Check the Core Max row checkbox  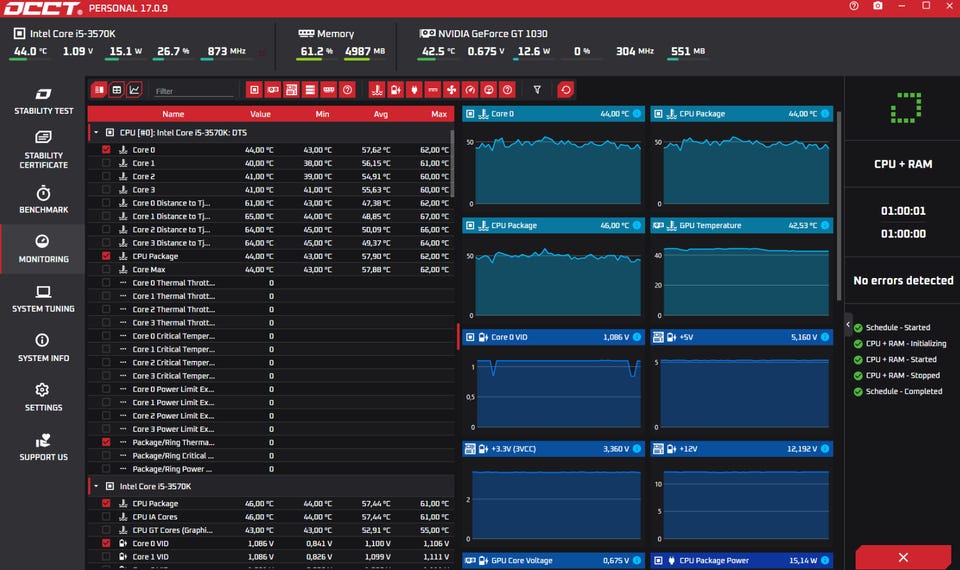click(x=107, y=269)
